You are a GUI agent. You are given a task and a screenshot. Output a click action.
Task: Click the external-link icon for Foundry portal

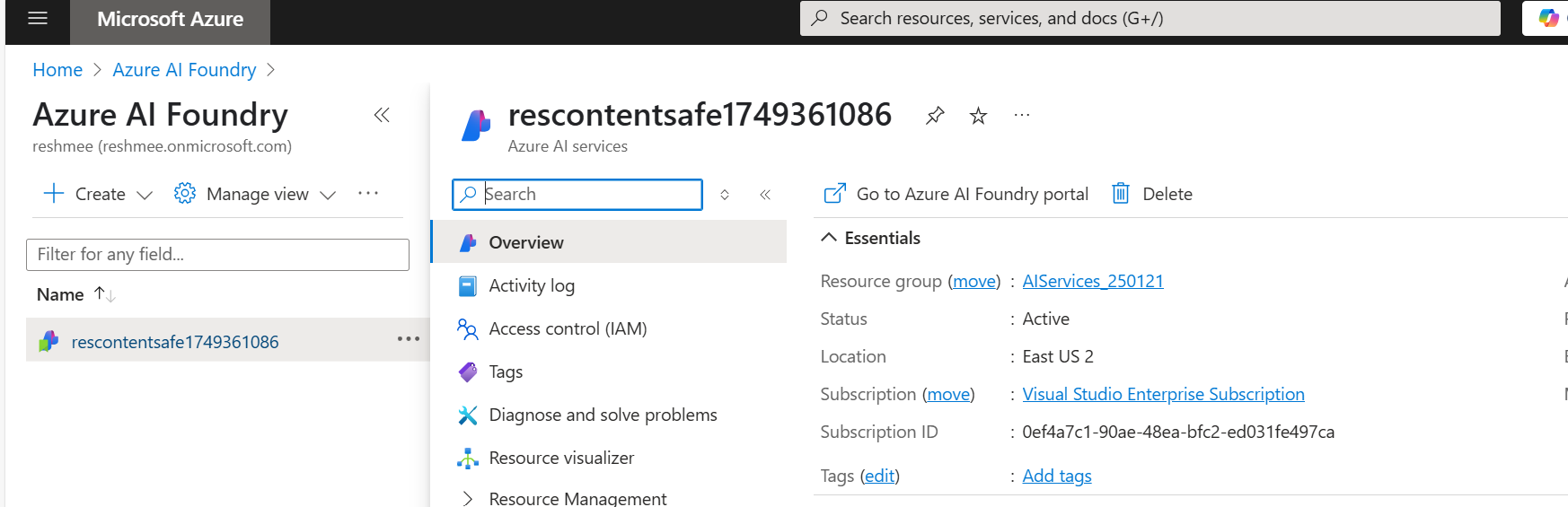[x=835, y=194]
